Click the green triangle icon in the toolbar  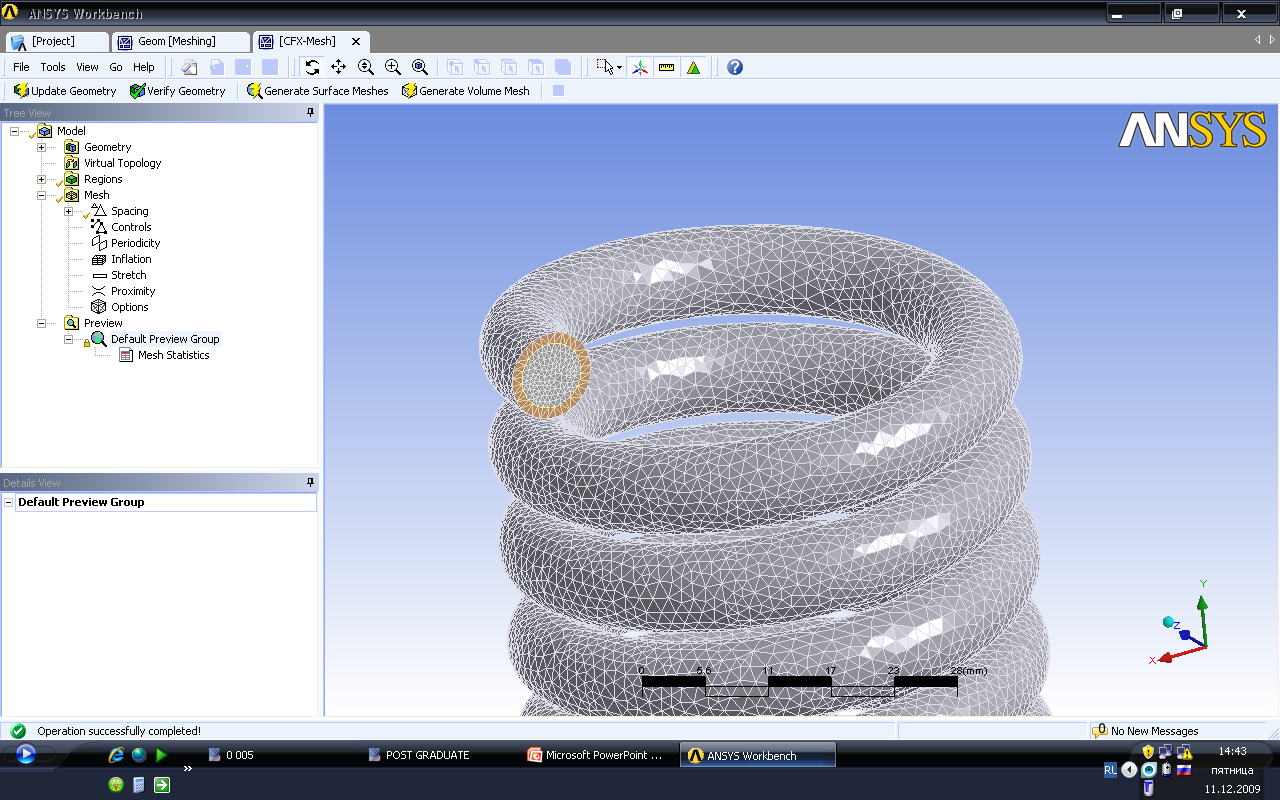pos(694,67)
